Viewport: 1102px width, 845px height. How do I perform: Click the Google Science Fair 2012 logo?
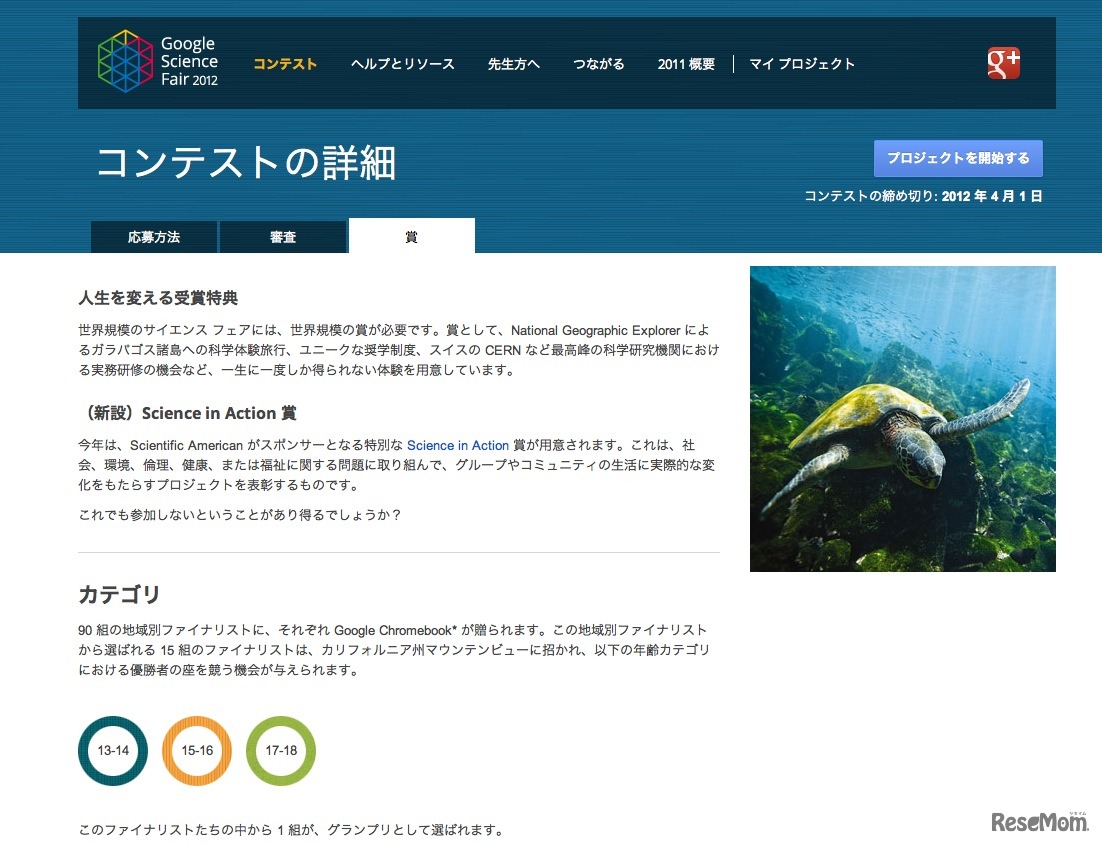pos(158,61)
